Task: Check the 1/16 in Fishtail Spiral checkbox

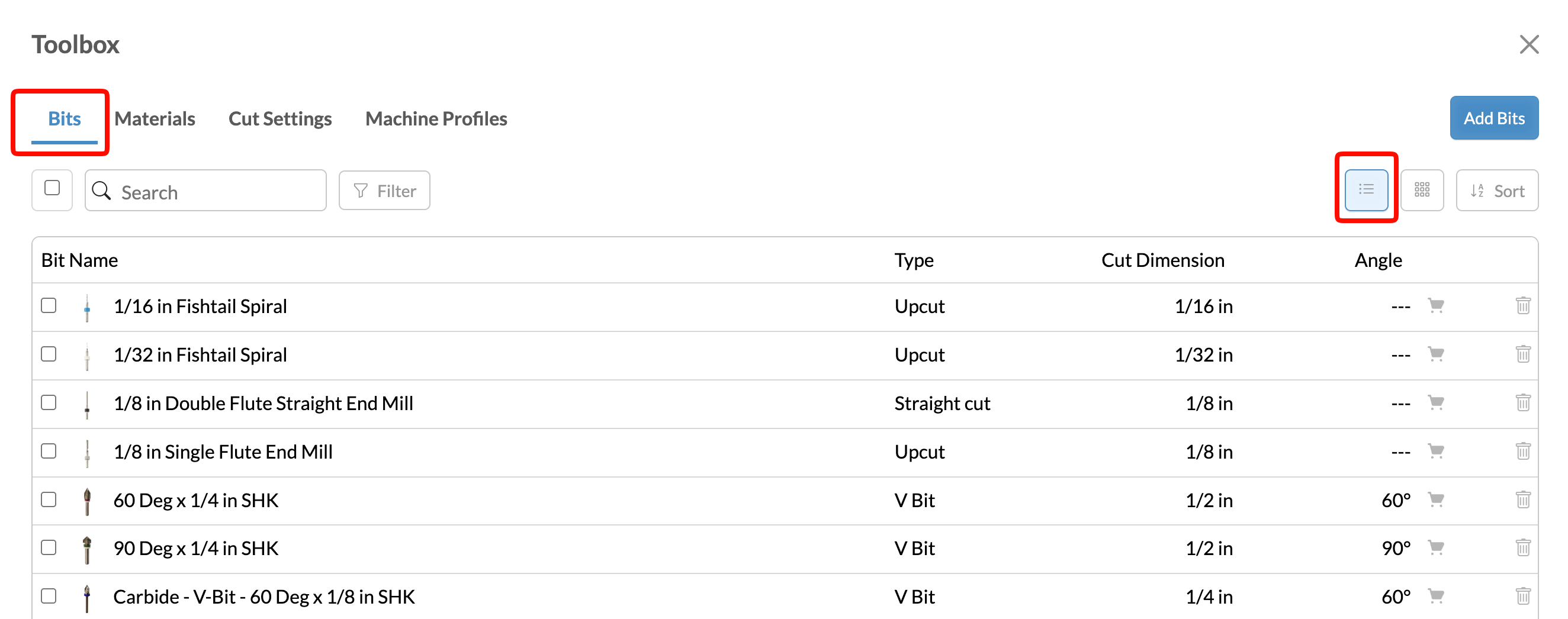Action: [x=49, y=305]
